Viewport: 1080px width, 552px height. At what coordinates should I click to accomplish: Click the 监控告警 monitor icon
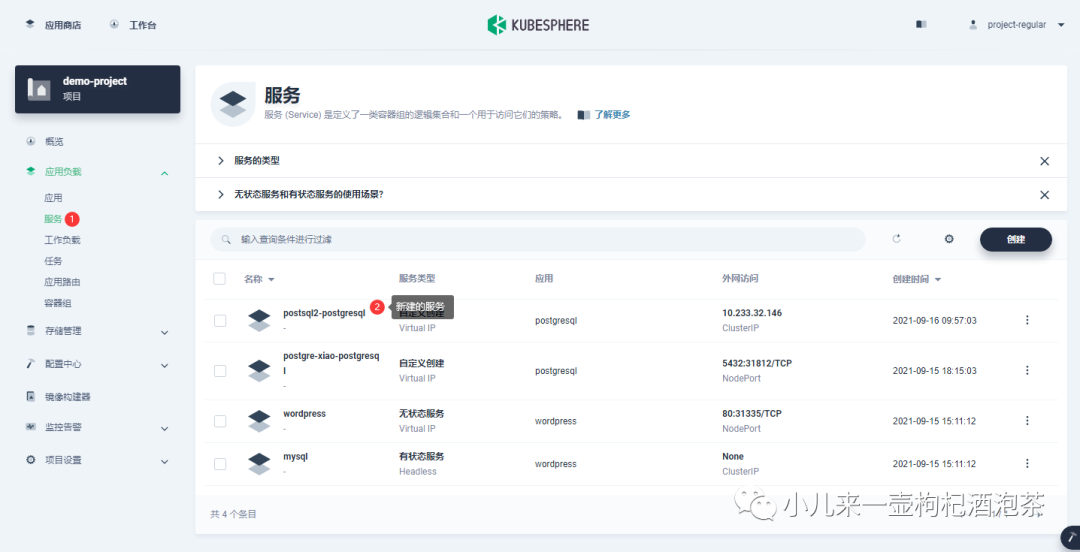[30, 427]
